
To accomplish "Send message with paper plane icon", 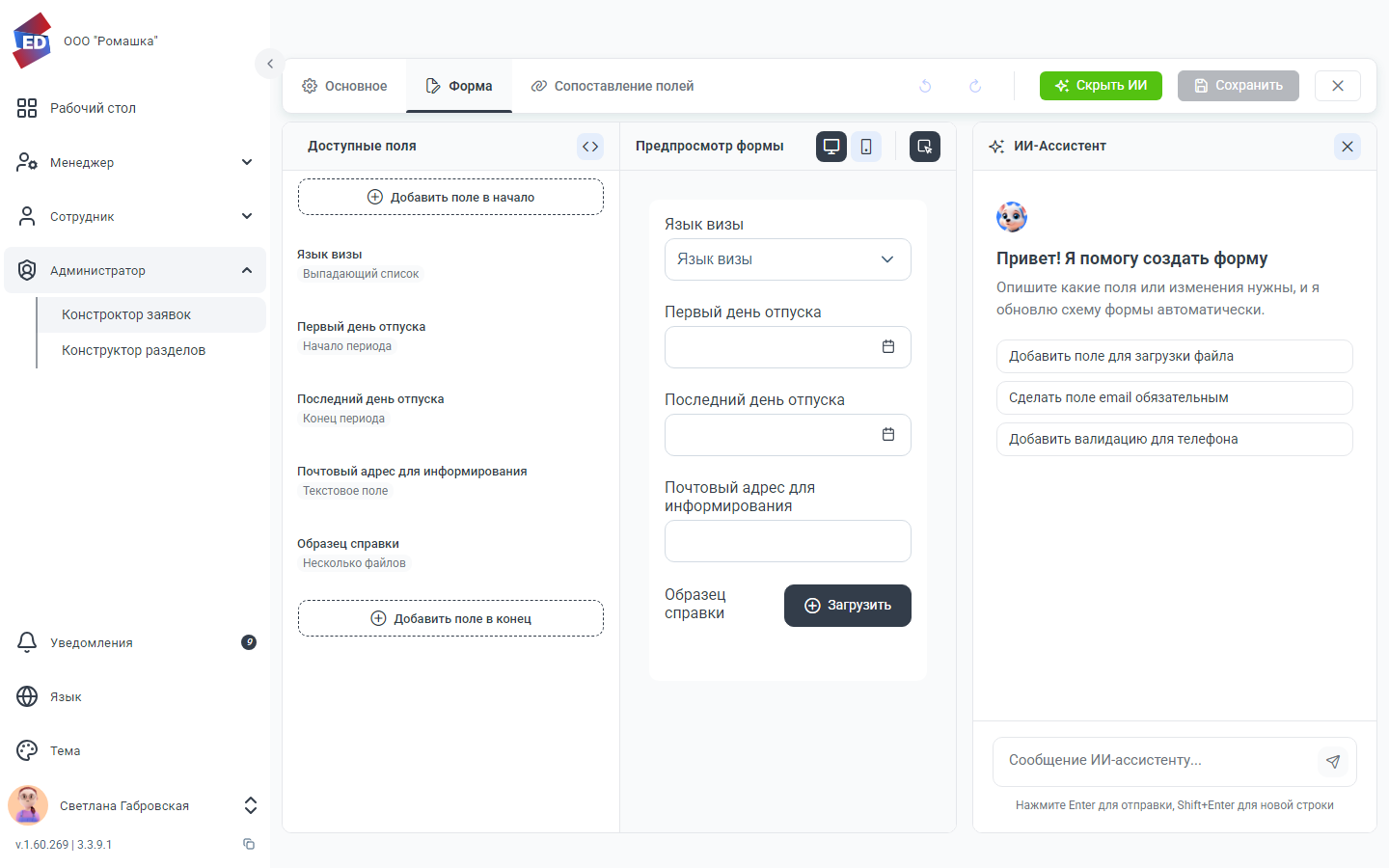I will click(x=1333, y=761).
